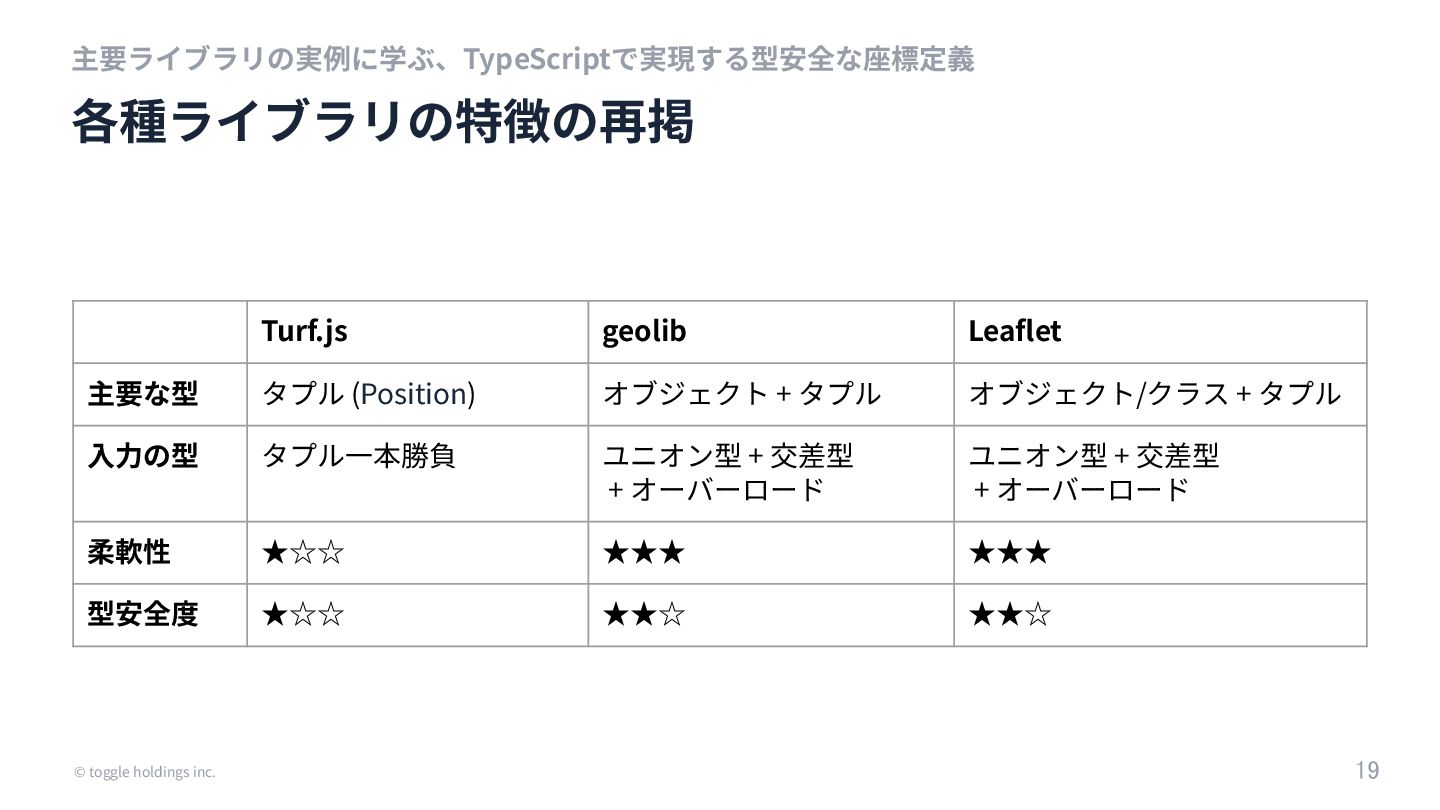Click the 型安全度 row label
1440x810 pixels.
(x=143, y=614)
